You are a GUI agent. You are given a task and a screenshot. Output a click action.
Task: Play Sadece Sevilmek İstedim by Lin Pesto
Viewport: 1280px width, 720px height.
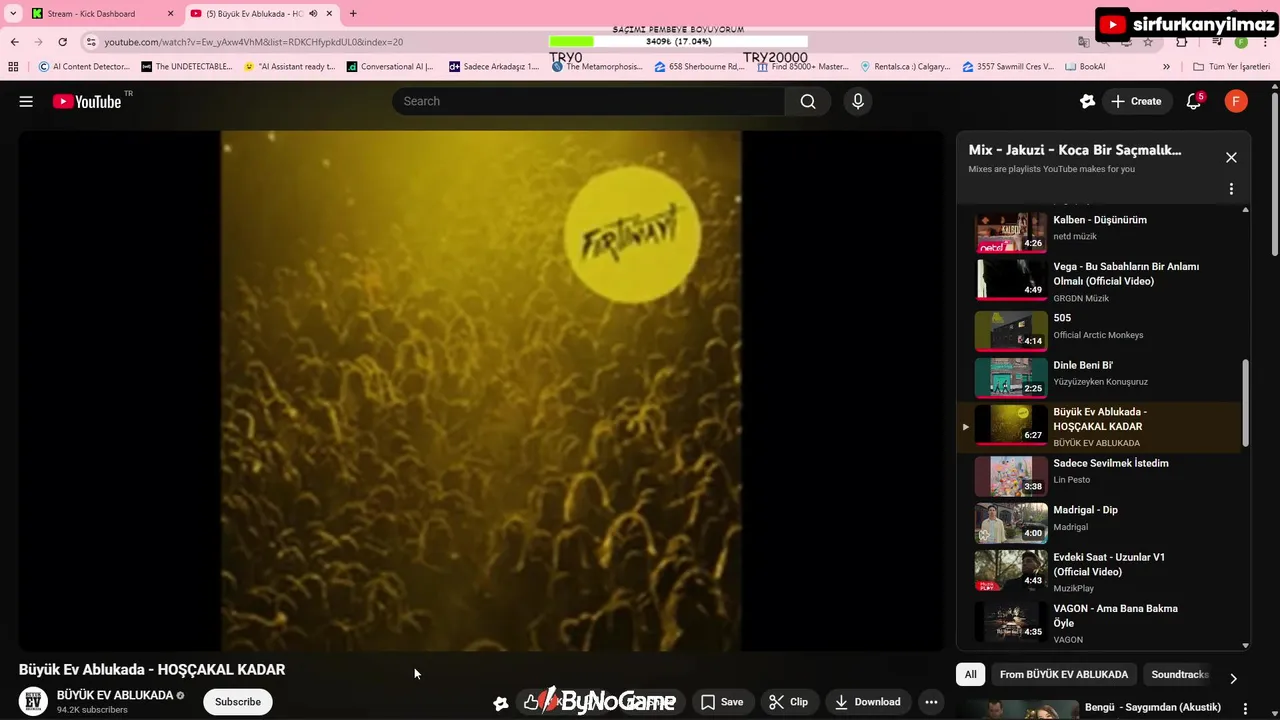(x=1100, y=475)
